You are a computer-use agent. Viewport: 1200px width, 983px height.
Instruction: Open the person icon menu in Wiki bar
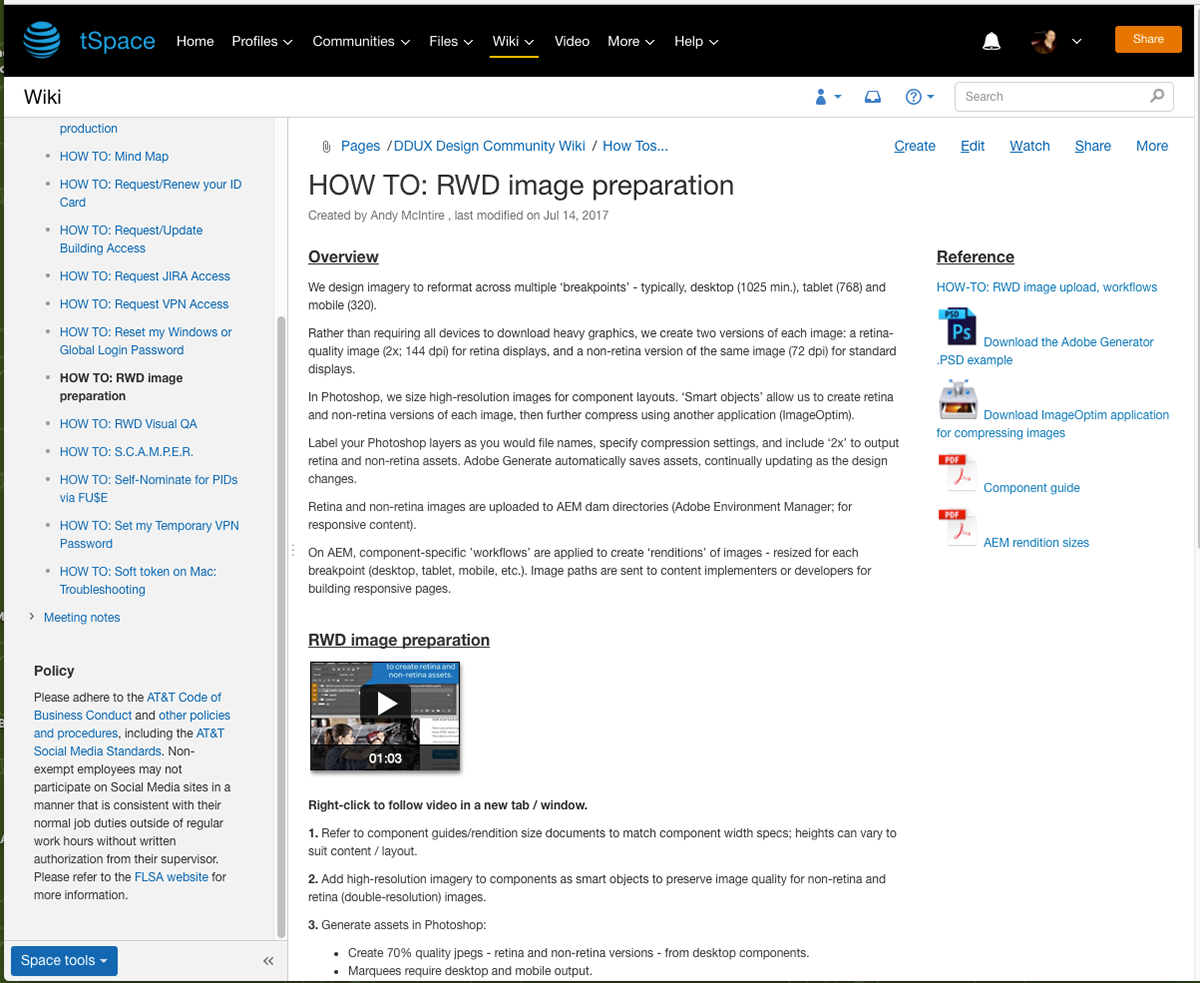pos(828,97)
